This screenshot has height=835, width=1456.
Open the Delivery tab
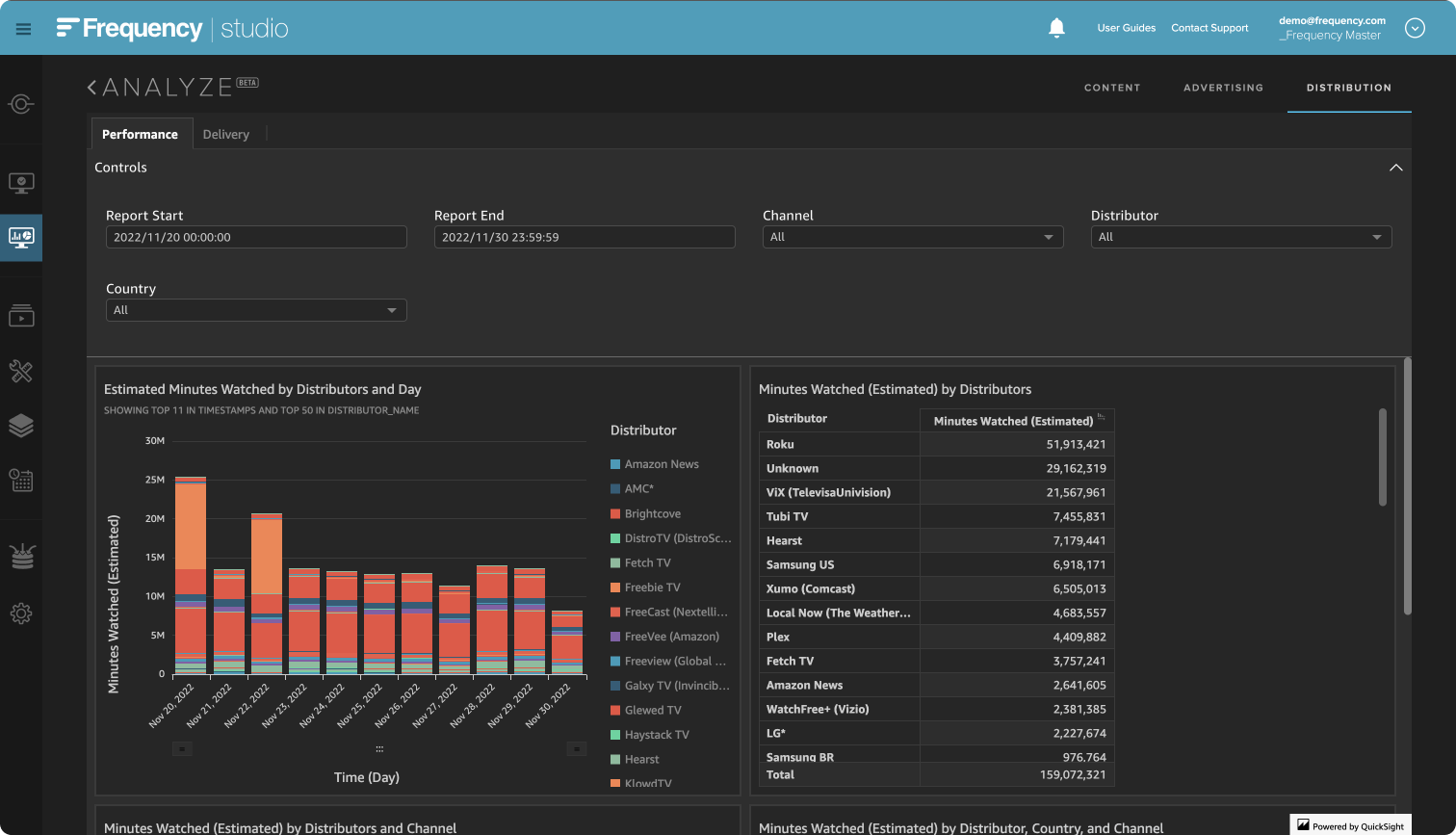[226, 134]
